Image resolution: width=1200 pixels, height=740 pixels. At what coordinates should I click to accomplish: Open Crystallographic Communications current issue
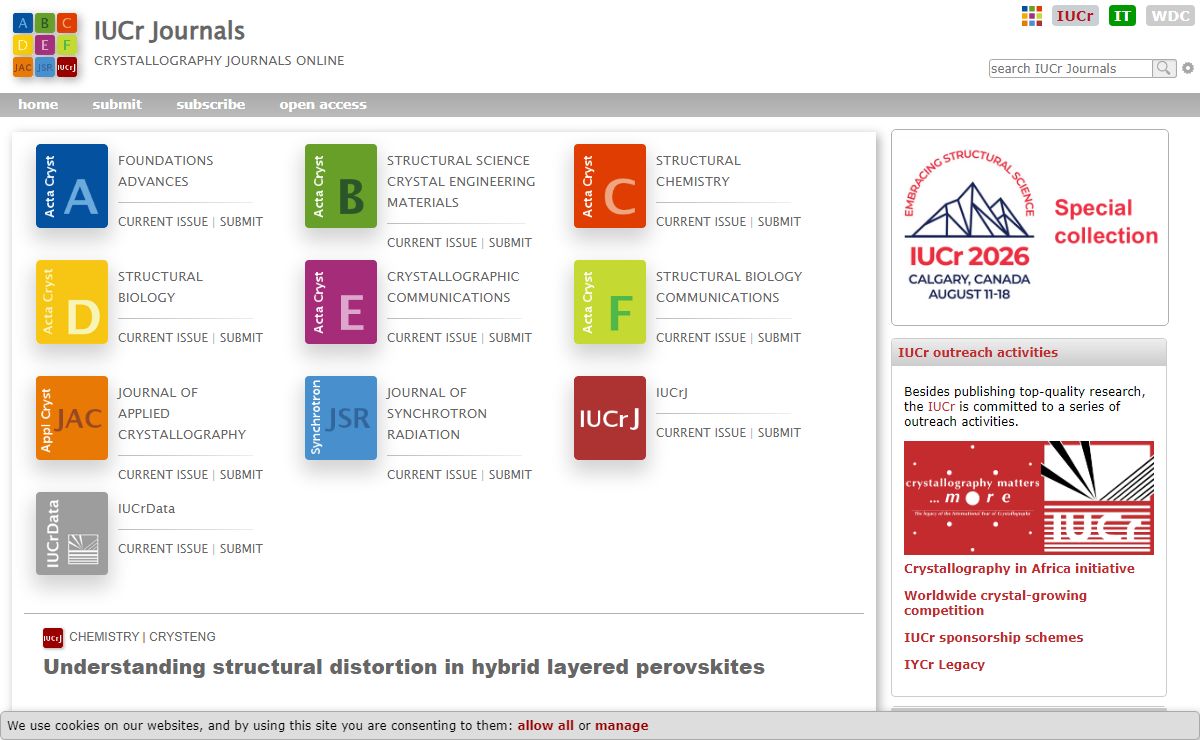pyautogui.click(x=432, y=338)
